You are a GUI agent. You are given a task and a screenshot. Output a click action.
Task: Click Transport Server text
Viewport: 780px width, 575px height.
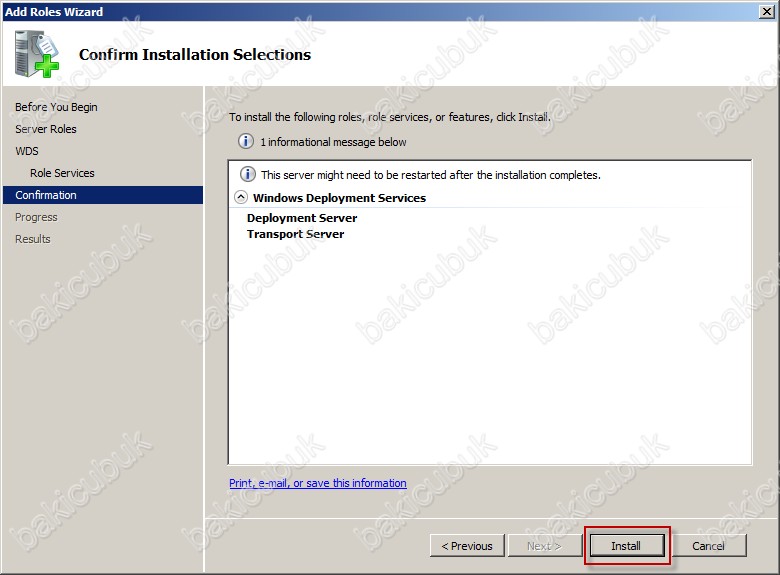[x=295, y=234]
